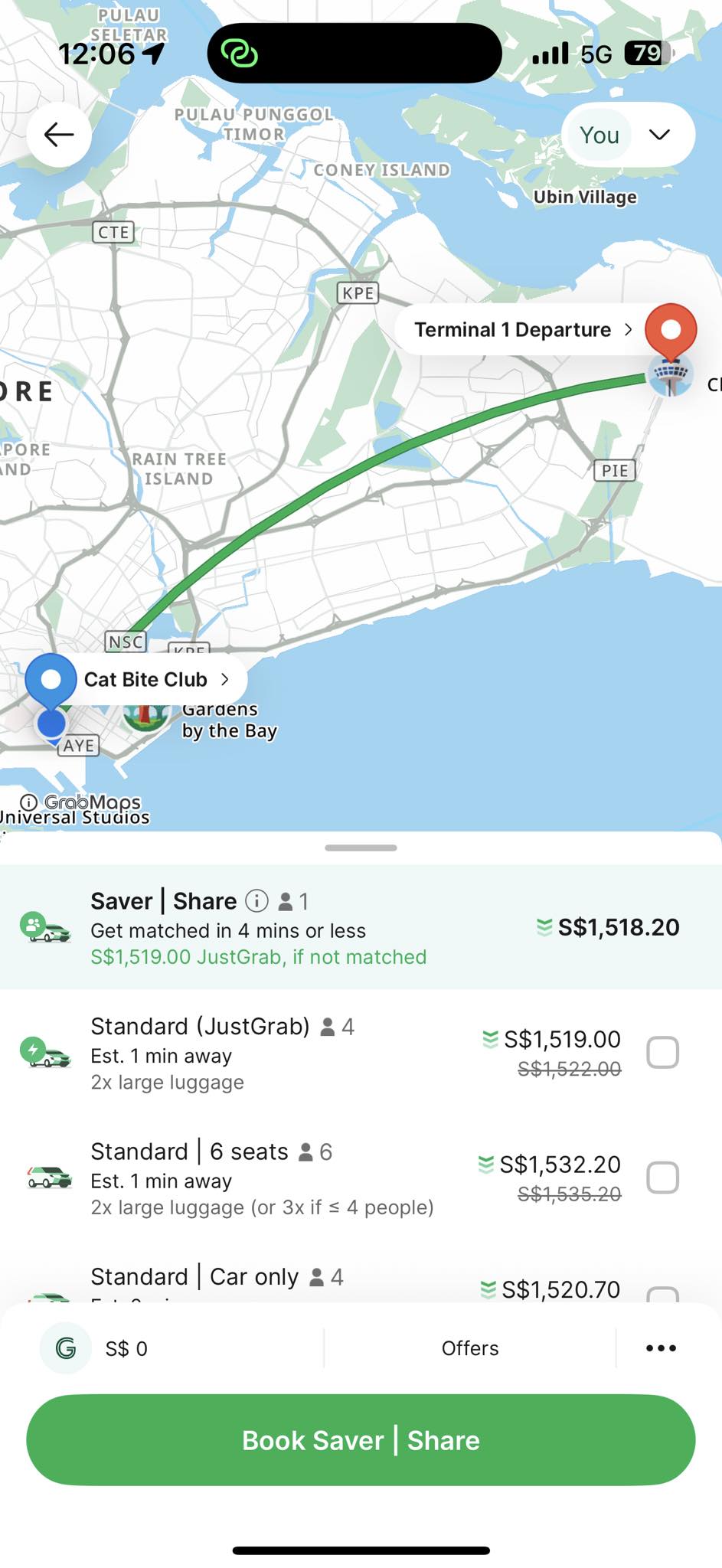Tap the GrabPay wallet G icon
Viewport: 722px width, 1568px height.
[x=66, y=1348]
